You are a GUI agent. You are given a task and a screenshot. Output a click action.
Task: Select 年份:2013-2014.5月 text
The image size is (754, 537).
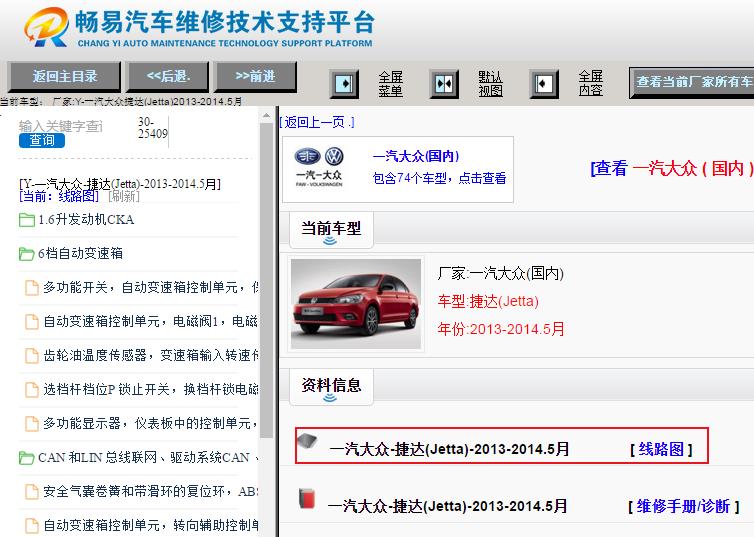[x=501, y=329]
